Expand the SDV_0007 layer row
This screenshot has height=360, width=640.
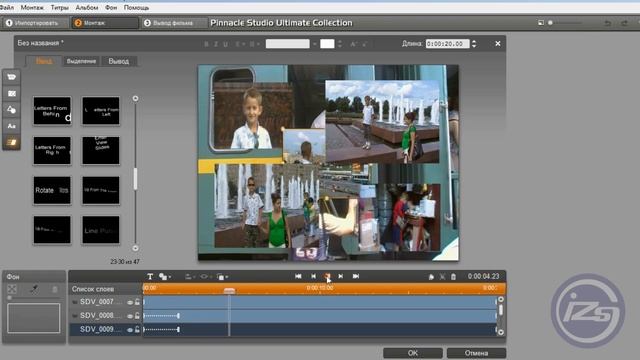click(x=75, y=302)
